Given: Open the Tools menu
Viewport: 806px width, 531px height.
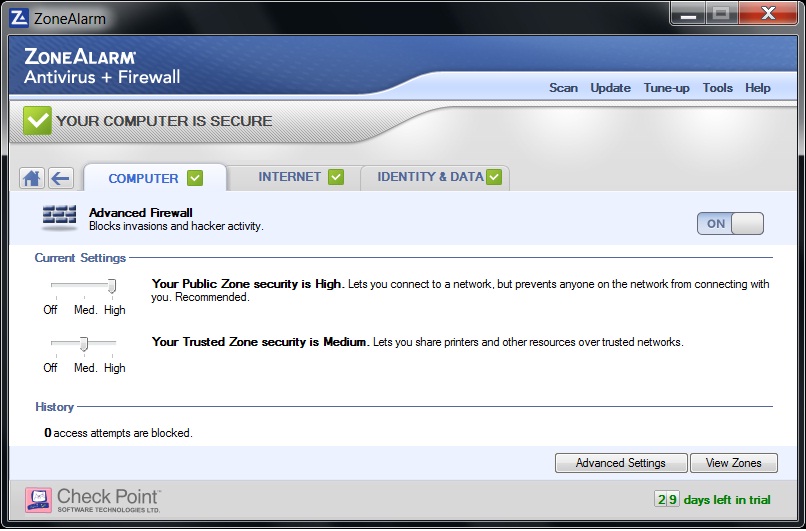Looking at the screenshot, I should pos(717,88).
